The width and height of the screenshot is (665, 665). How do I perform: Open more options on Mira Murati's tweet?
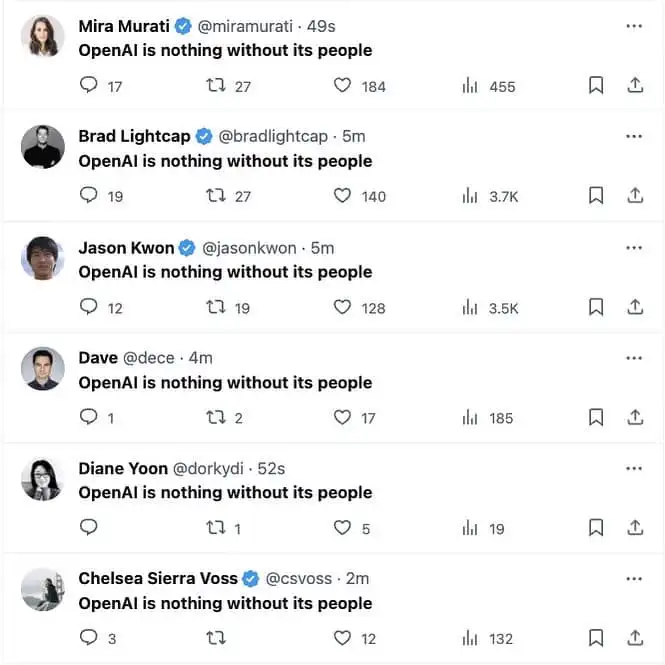pyautogui.click(x=634, y=26)
